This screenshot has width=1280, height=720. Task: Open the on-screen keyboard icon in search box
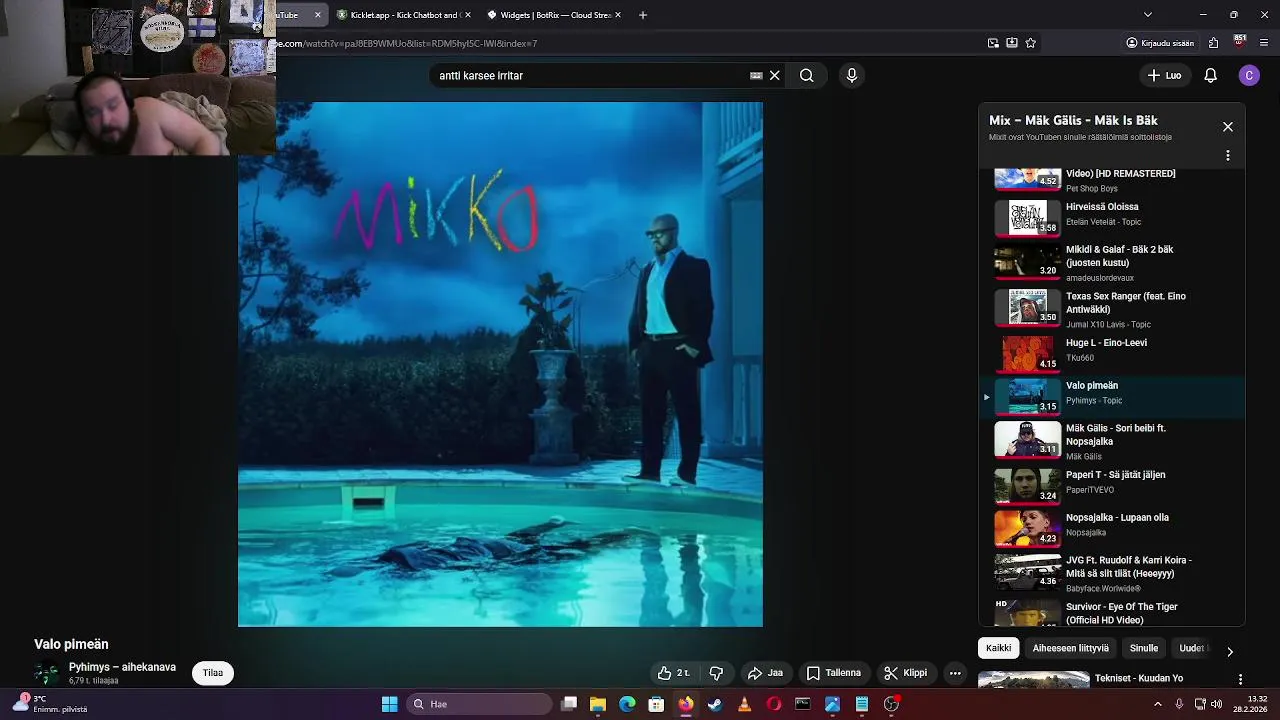point(756,75)
